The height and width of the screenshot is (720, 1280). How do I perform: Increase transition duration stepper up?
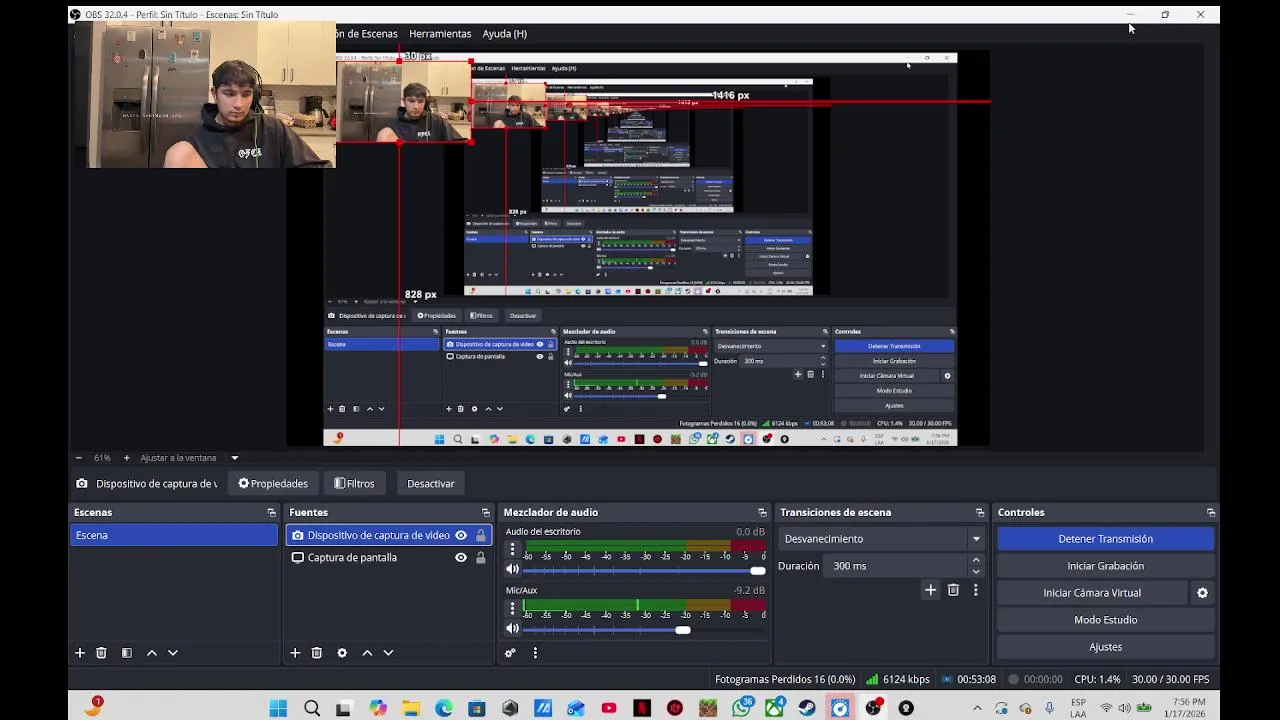click(x=976, y=561)
